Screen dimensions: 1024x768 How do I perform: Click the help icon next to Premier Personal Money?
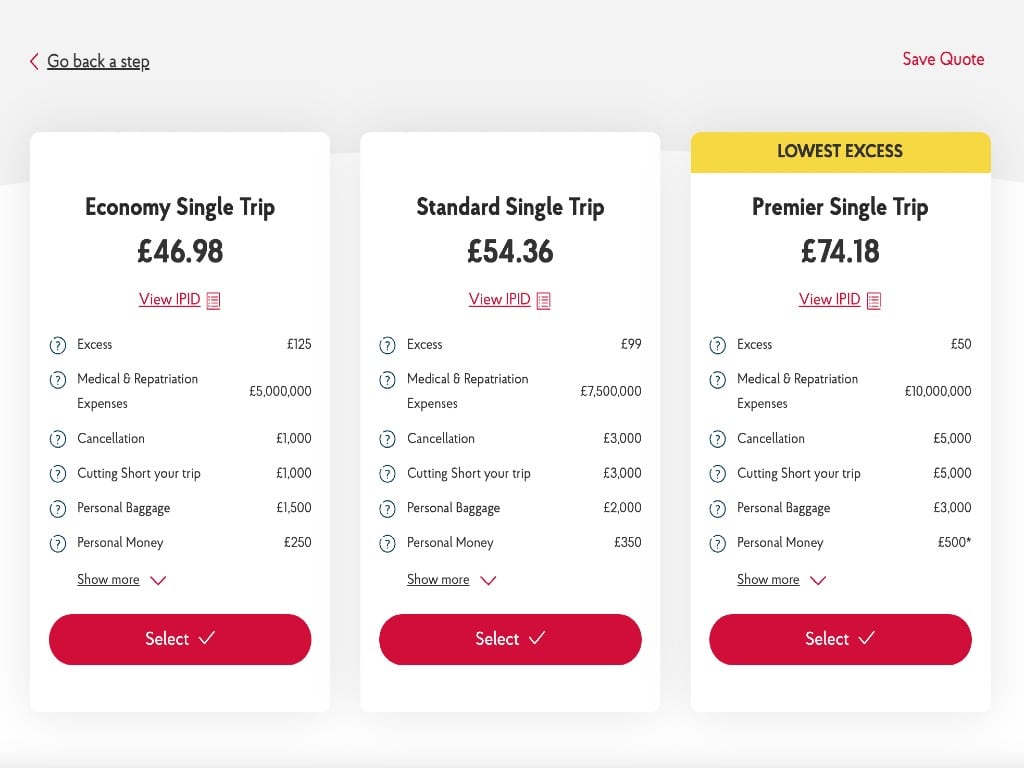coord(717,543)
